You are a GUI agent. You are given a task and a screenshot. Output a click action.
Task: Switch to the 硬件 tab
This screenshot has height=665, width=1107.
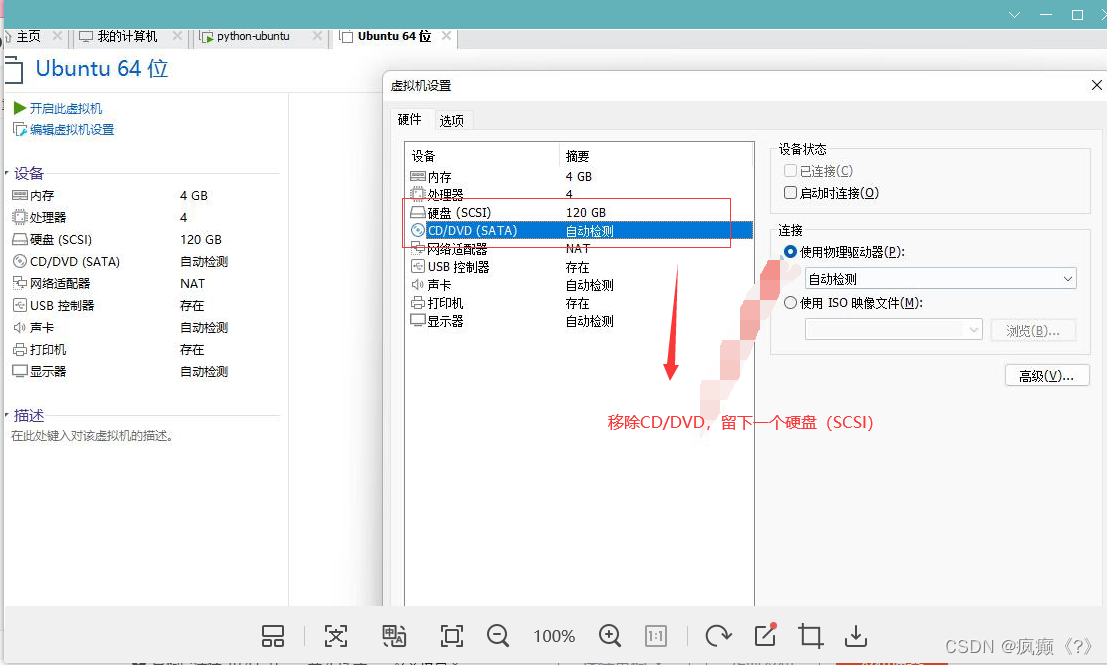[409, 119]
